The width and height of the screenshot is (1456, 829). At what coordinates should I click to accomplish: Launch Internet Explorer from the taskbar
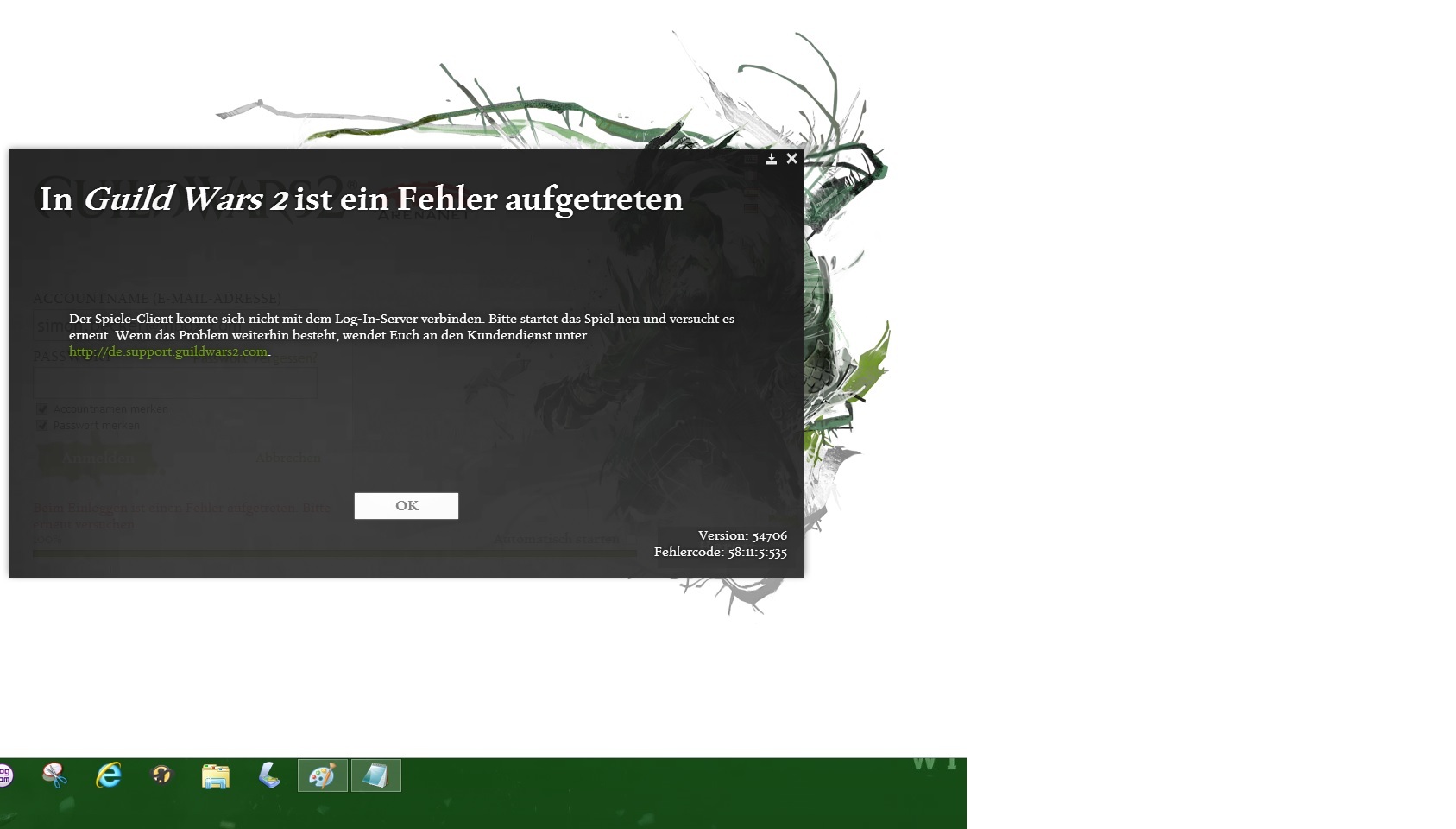click(108, 775)
